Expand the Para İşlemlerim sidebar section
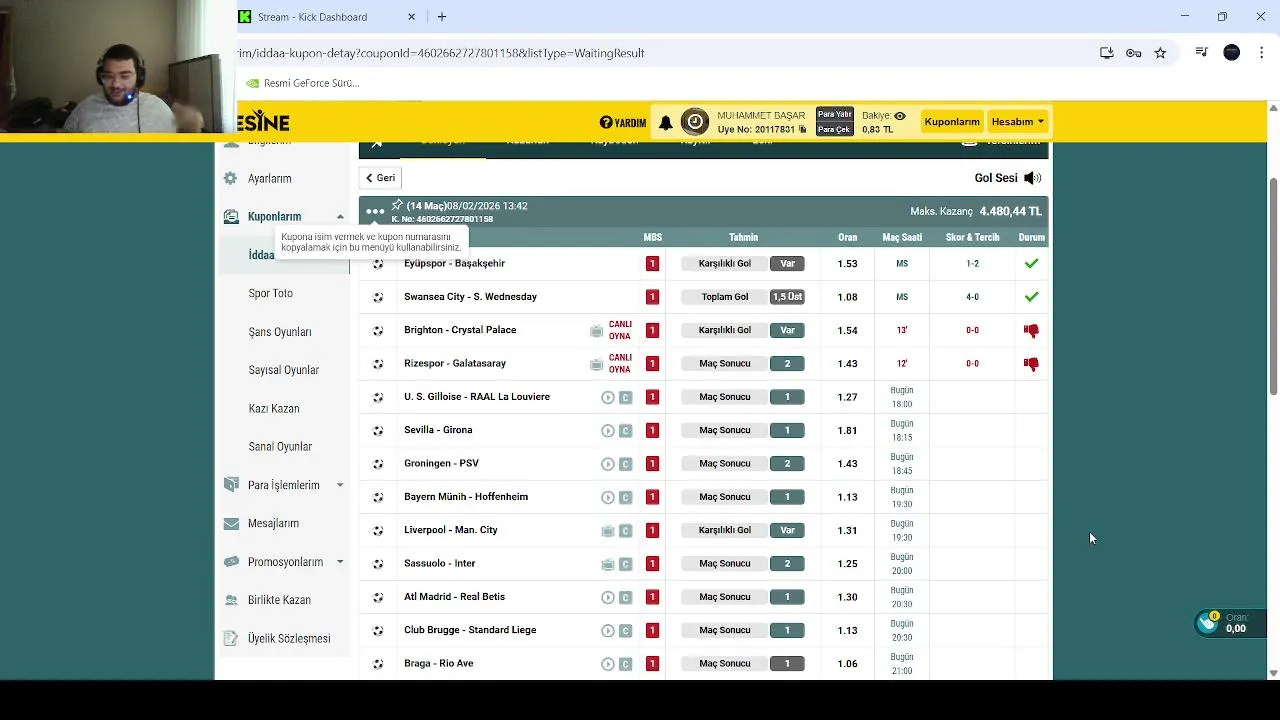 tap(340, 485)
